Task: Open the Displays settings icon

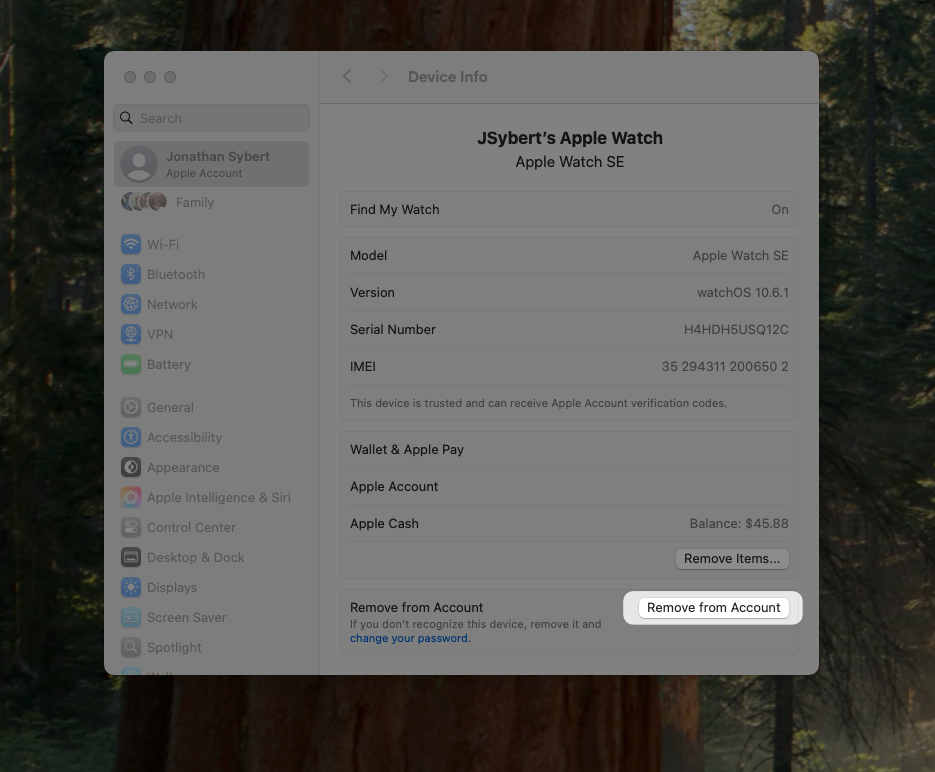Action: click(131, 587)
